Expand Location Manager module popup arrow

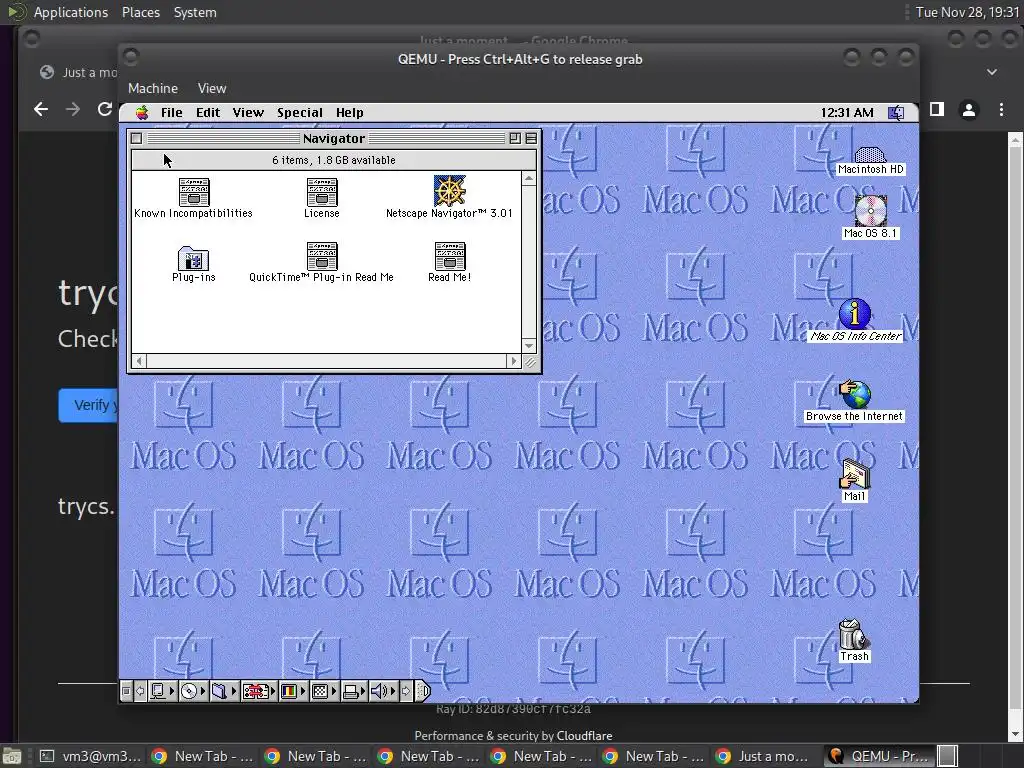(x=273, y=691)
